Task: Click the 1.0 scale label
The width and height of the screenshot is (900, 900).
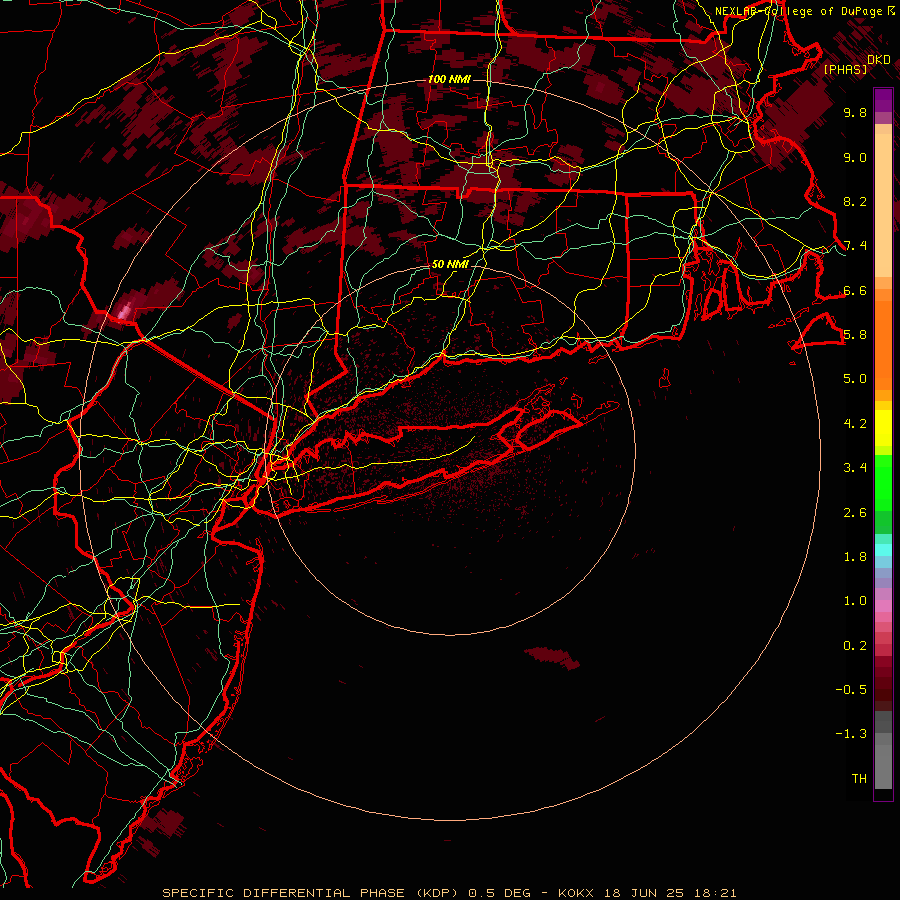Action: [855, 601]
